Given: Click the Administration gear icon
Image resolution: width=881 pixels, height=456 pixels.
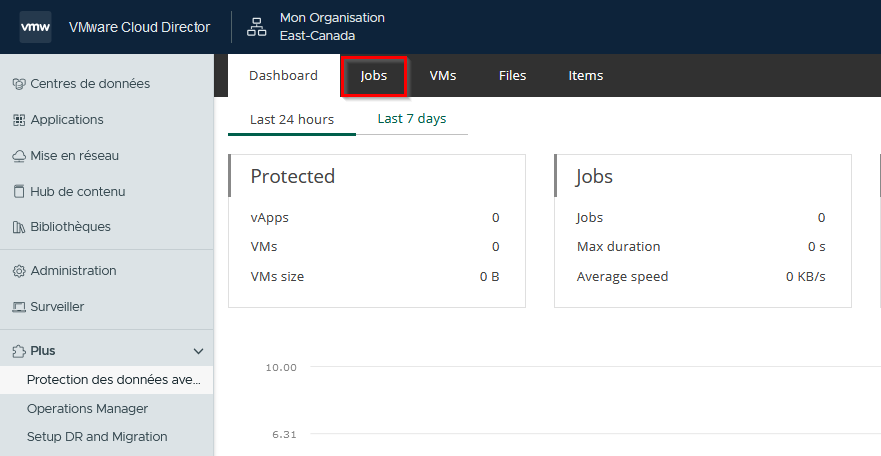Looking at the screenshot, I should coord(19,271).
